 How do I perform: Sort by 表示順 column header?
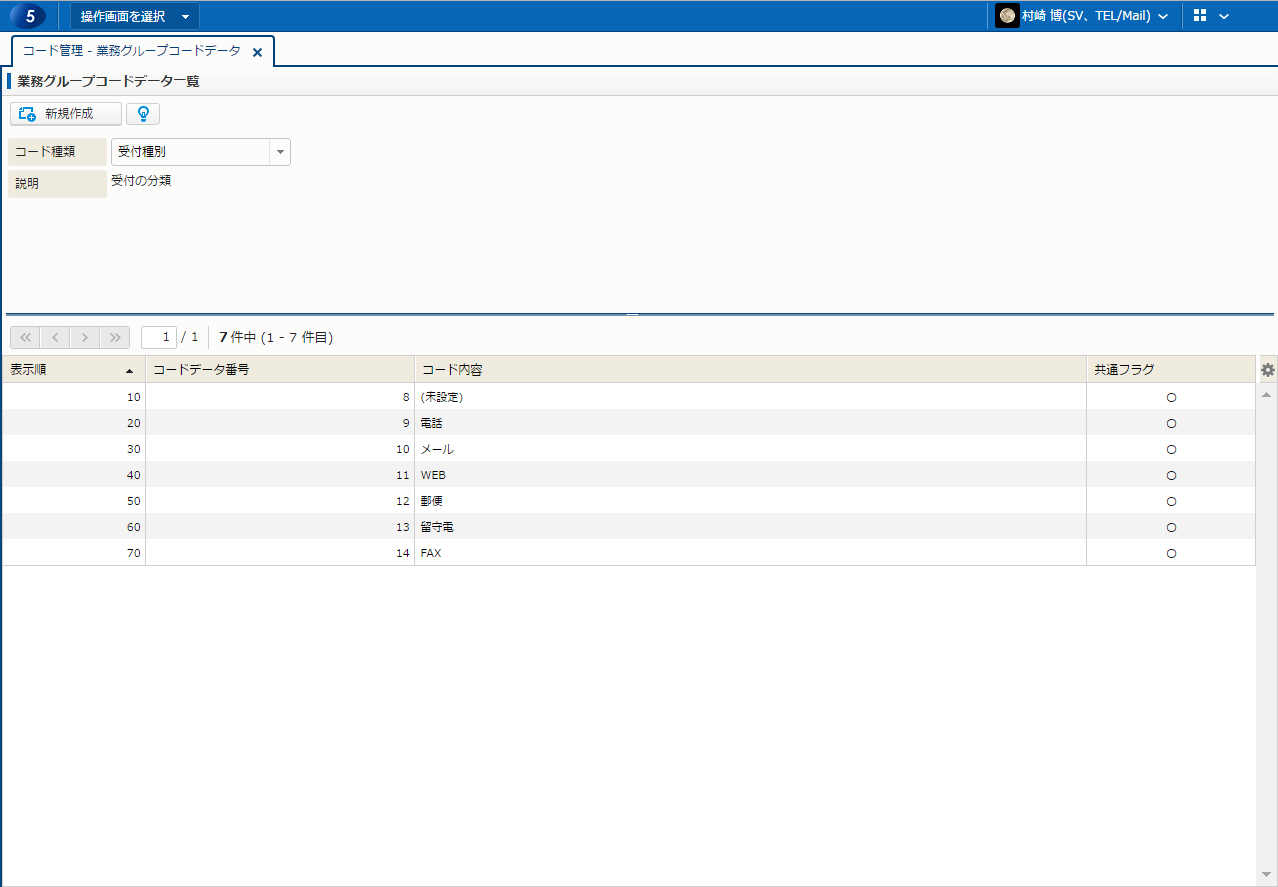(72, 370)
